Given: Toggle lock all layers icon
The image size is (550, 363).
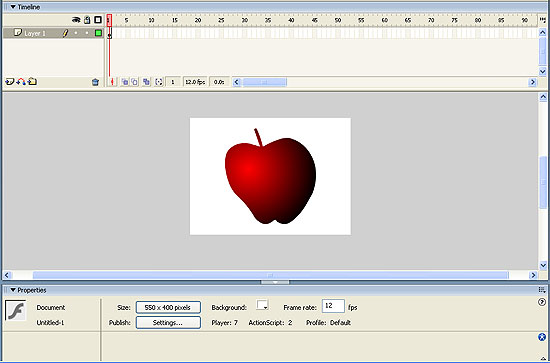Looking at the screenshot, I should point(87,20).
